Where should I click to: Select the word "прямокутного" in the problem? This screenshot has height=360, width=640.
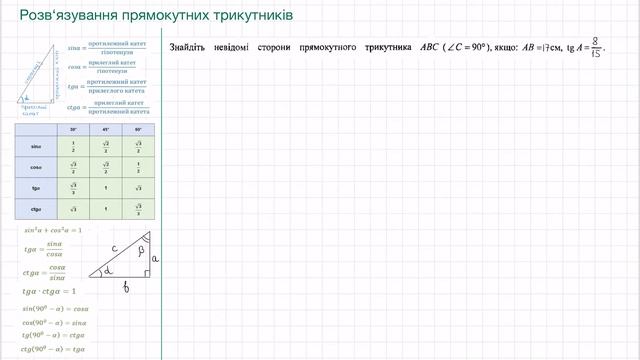(328, 48)
